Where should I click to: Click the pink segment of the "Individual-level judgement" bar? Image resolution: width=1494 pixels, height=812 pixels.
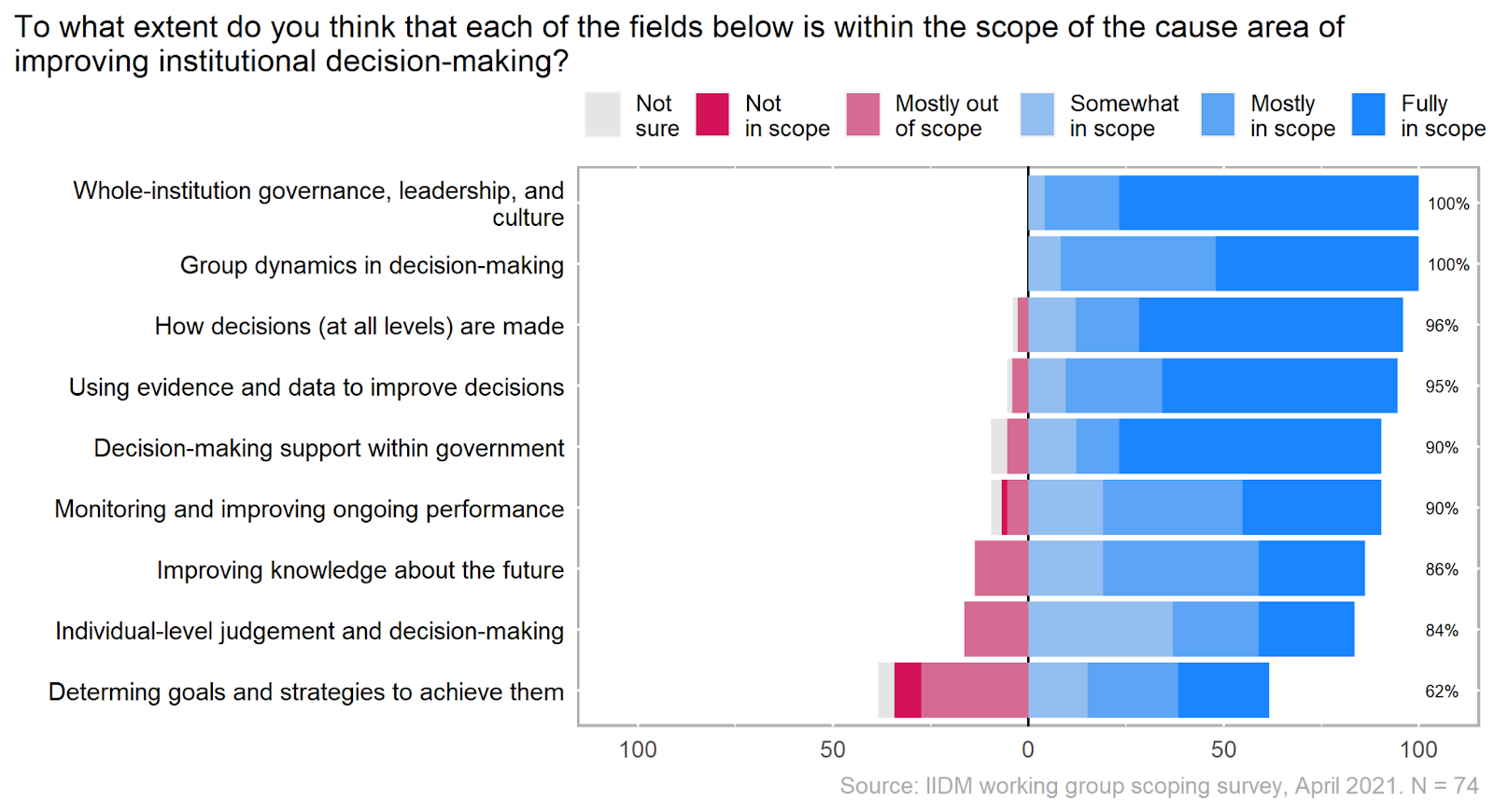pyautogui.click(x=995, y=629)
